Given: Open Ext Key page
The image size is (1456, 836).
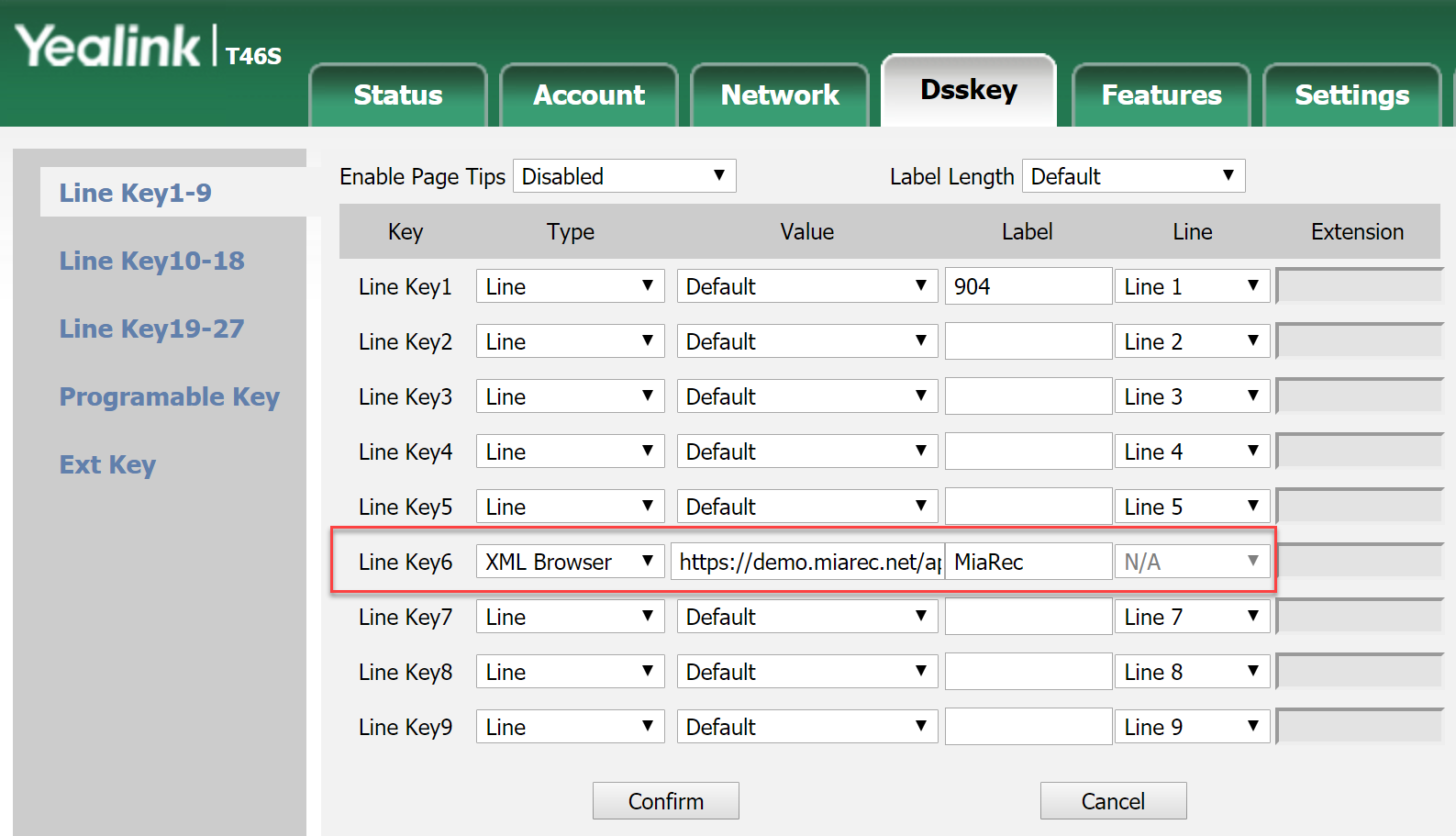Looking at the screenshot, I should tap(108, 464).
